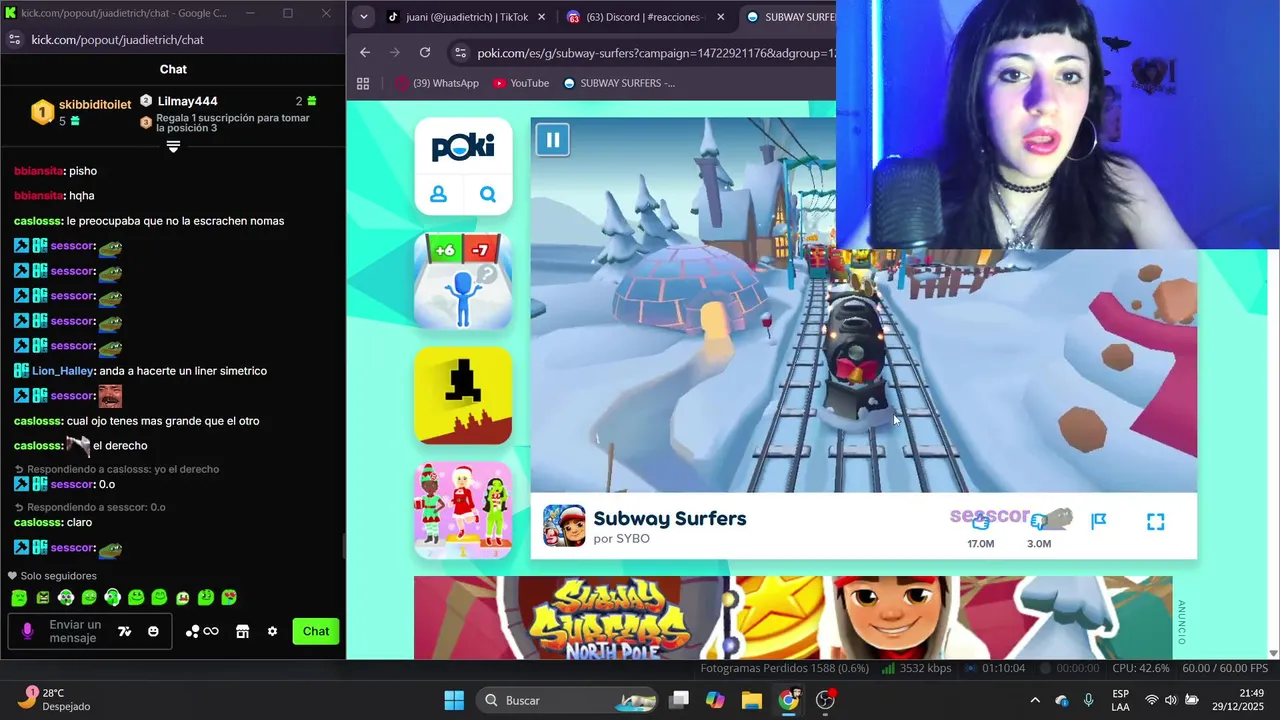Switch ESP LAA keyboard language
The image size is (1280, 720).
pos(1121,700)
